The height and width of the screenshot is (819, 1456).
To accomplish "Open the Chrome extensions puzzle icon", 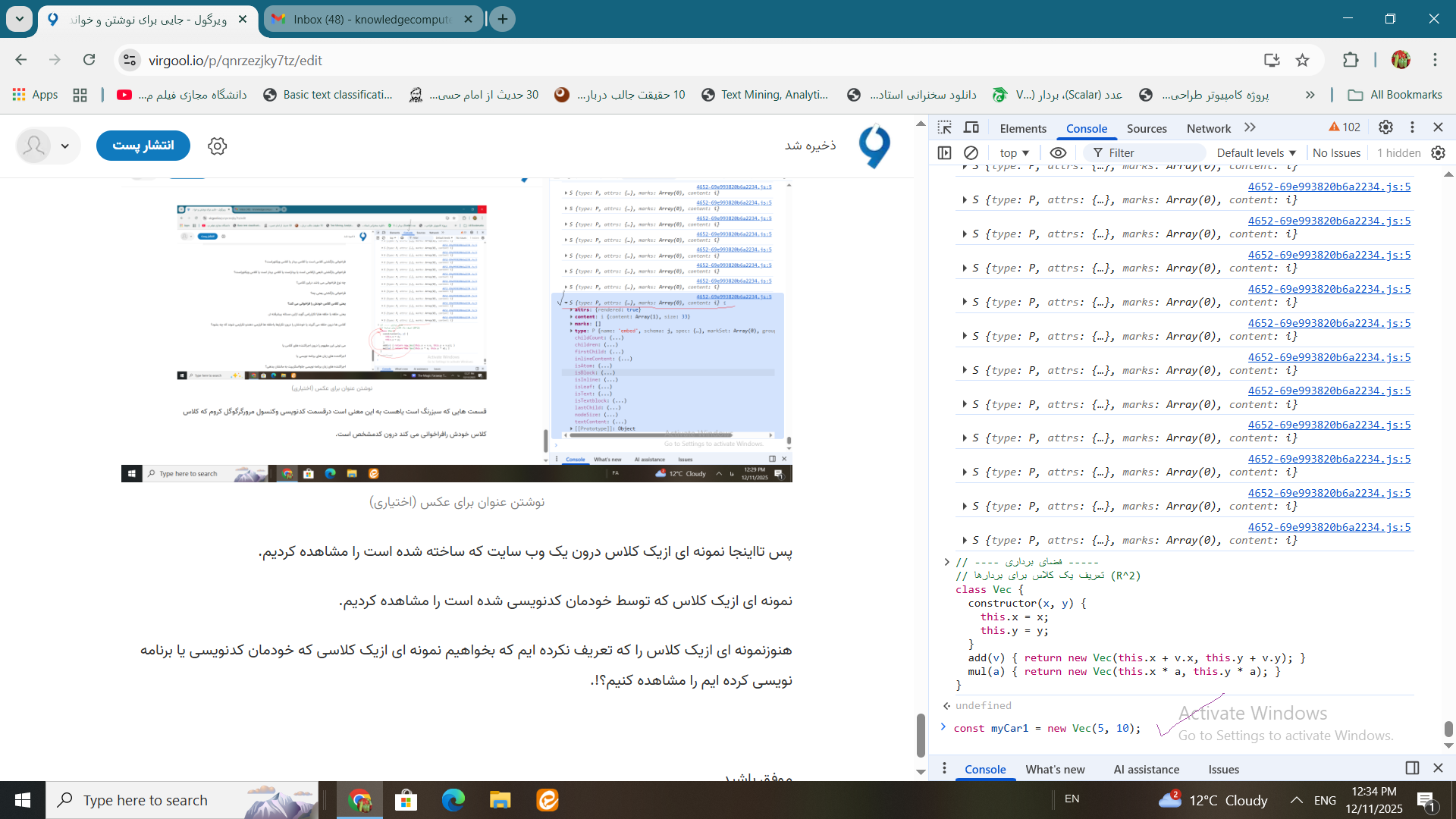I will tap(1351, 60).
